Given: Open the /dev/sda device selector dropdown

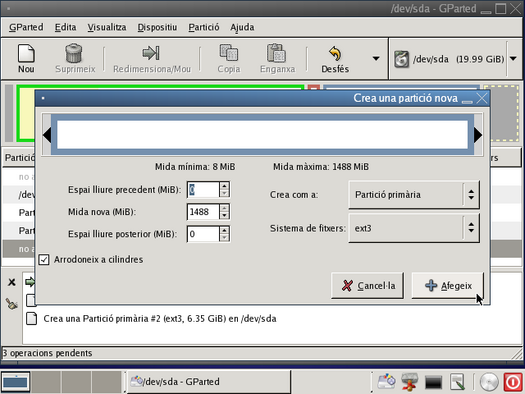Looking at the screenshot, I should click(x=513, y=59).
